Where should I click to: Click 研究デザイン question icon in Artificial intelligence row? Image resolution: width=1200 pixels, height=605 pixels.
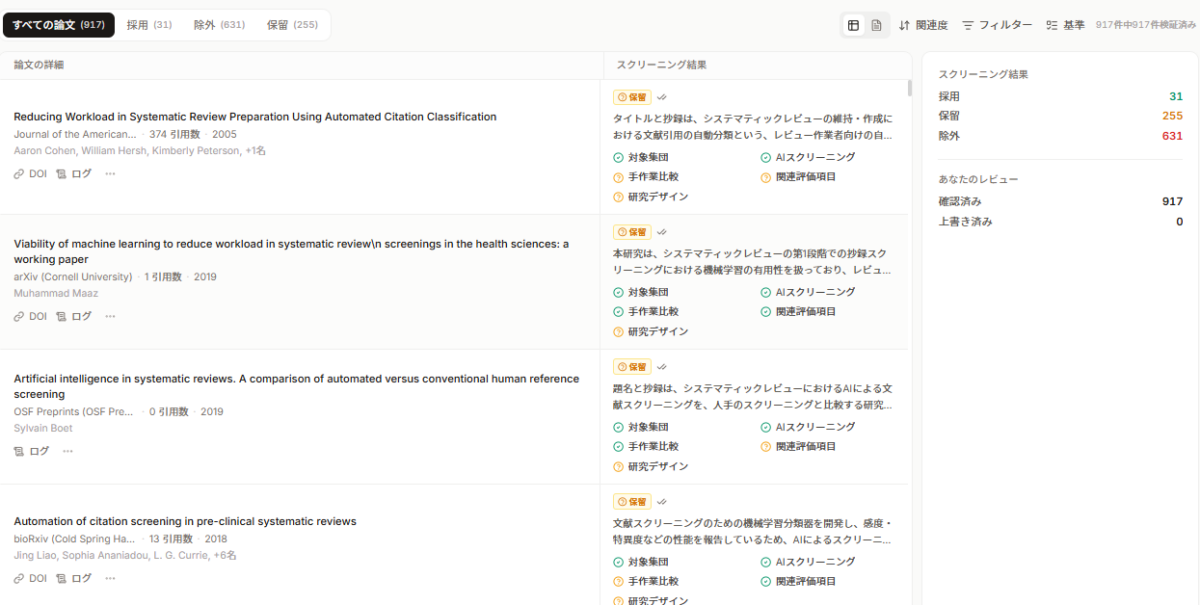pyautogui.click(x=618, y=467)
